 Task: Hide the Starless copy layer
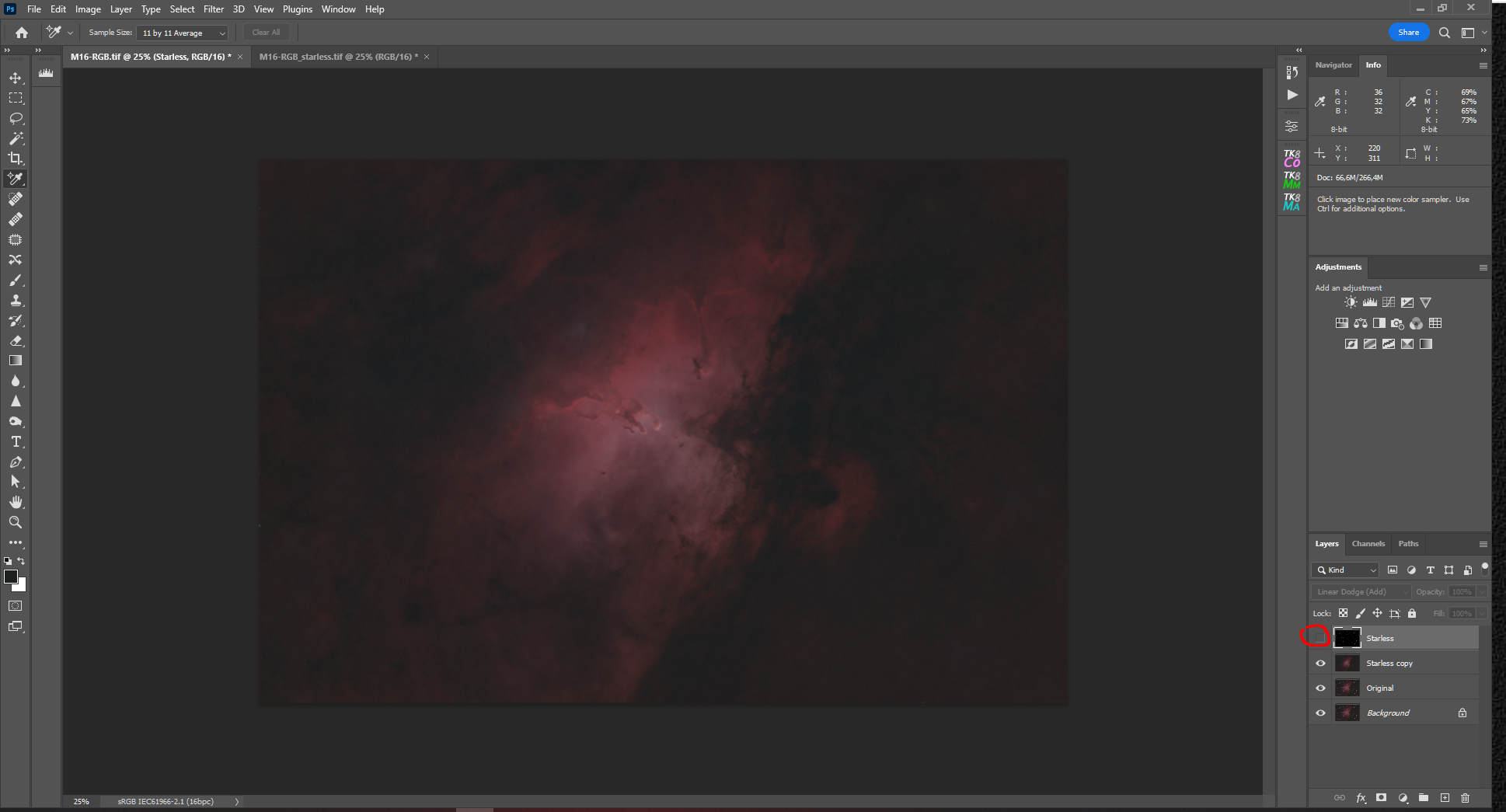point(1319,663)
